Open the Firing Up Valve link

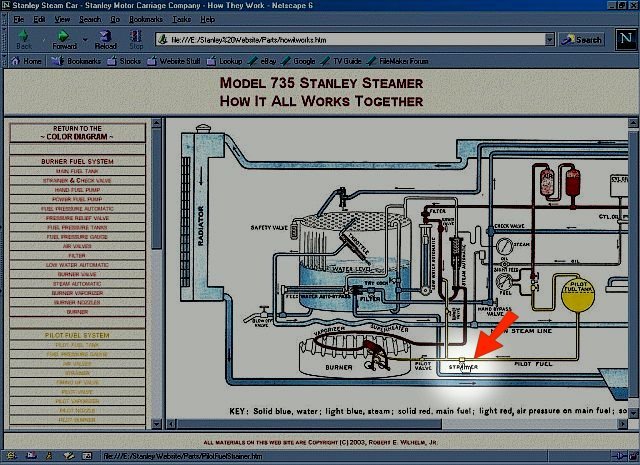click(77, 383)
